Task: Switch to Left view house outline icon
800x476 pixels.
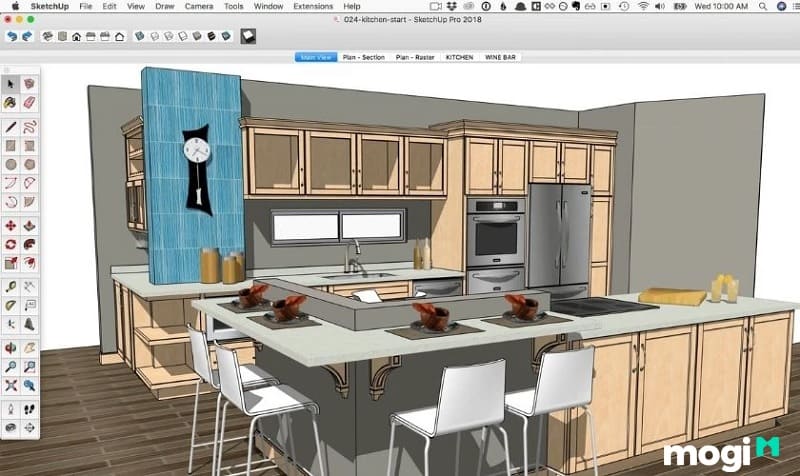Action: 119,36
